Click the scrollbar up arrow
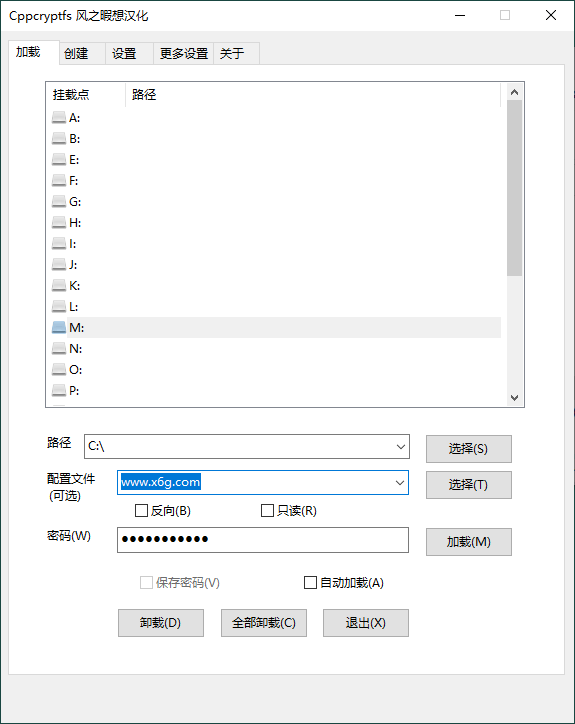The image size is (575, 724). point(514,92)
